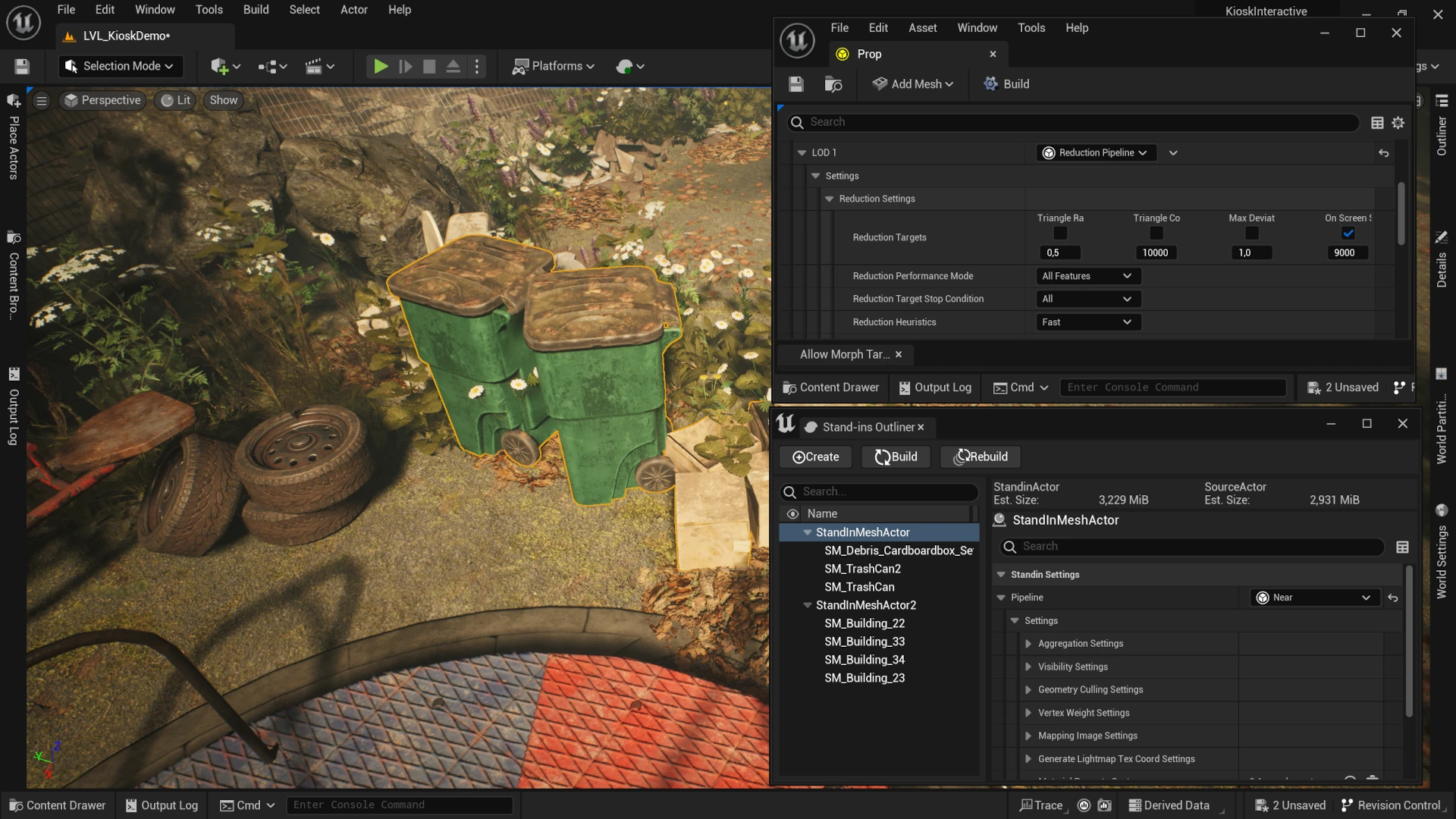Click the settings gear in Prop details
The width and height of the screenshot is (1456, 819).
tap(1398, 123)
